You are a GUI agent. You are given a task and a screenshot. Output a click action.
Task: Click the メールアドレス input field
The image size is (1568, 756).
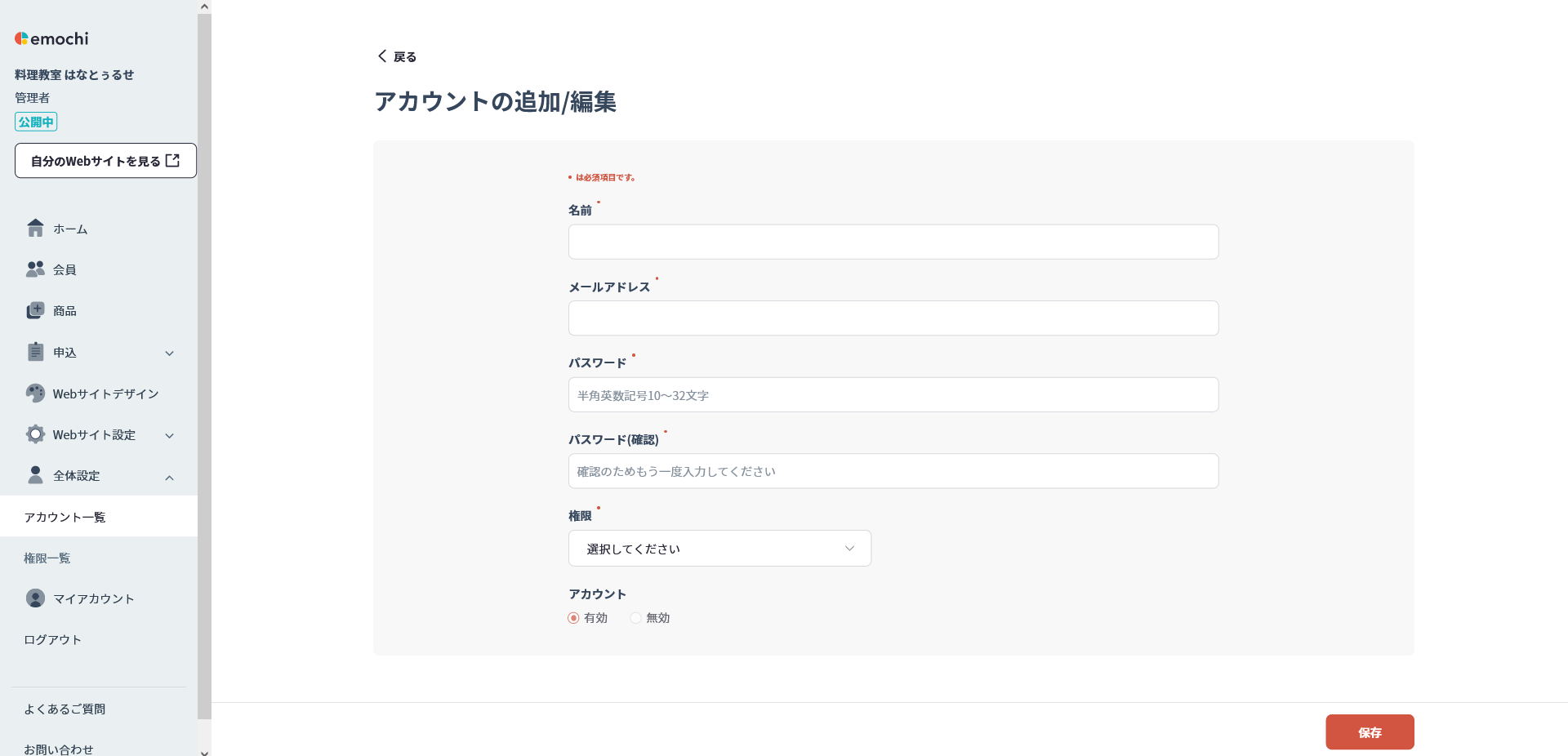tap(893, 318)
